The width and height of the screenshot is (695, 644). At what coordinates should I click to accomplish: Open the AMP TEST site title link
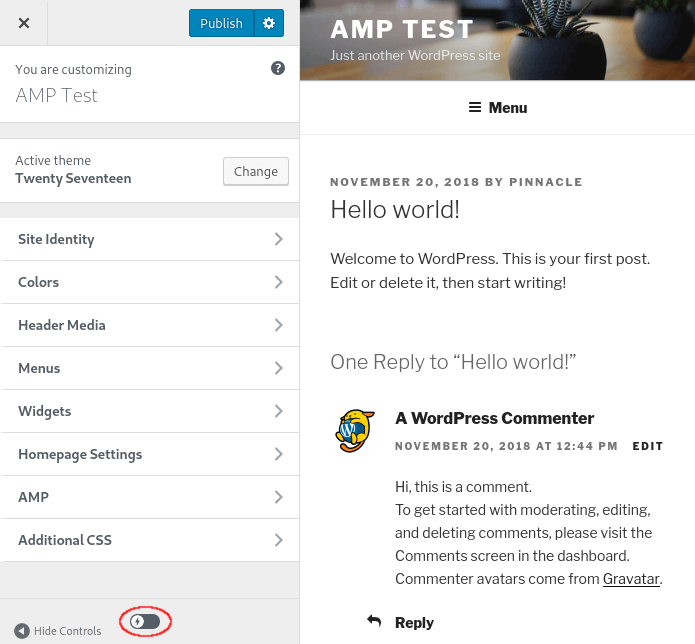pyautogui.click(x=402, y=30)
